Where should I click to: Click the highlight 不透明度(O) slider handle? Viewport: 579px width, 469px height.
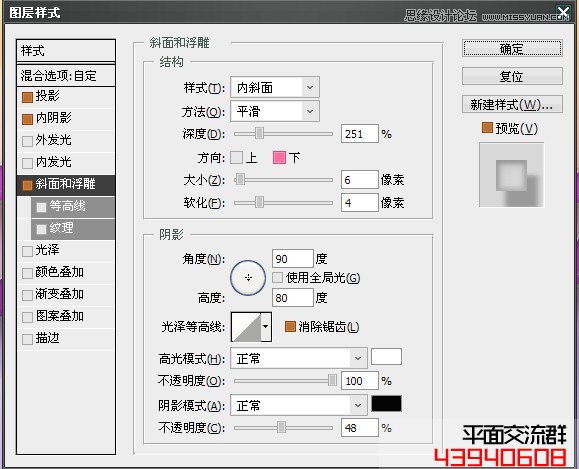[x=333, y=380]
